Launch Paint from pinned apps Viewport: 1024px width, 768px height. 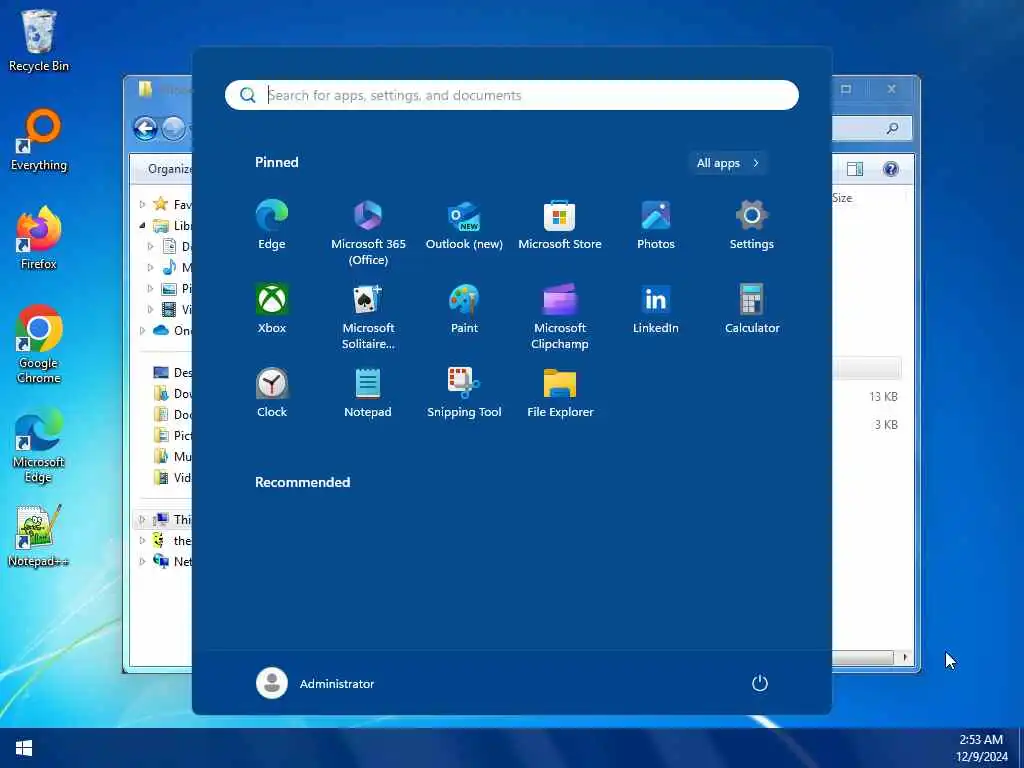tap(464, 309)
